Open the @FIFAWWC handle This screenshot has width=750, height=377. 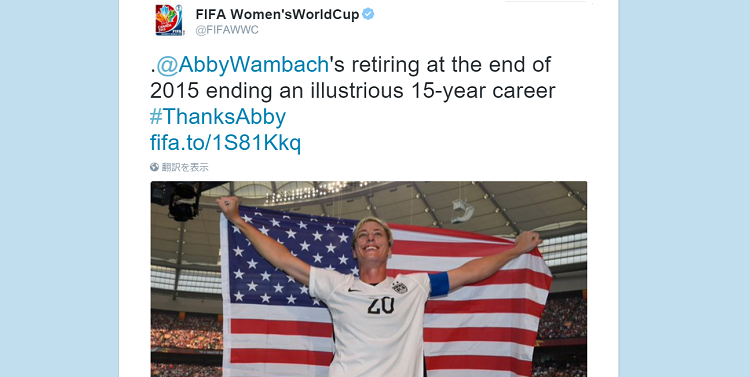tap(227, 30)
